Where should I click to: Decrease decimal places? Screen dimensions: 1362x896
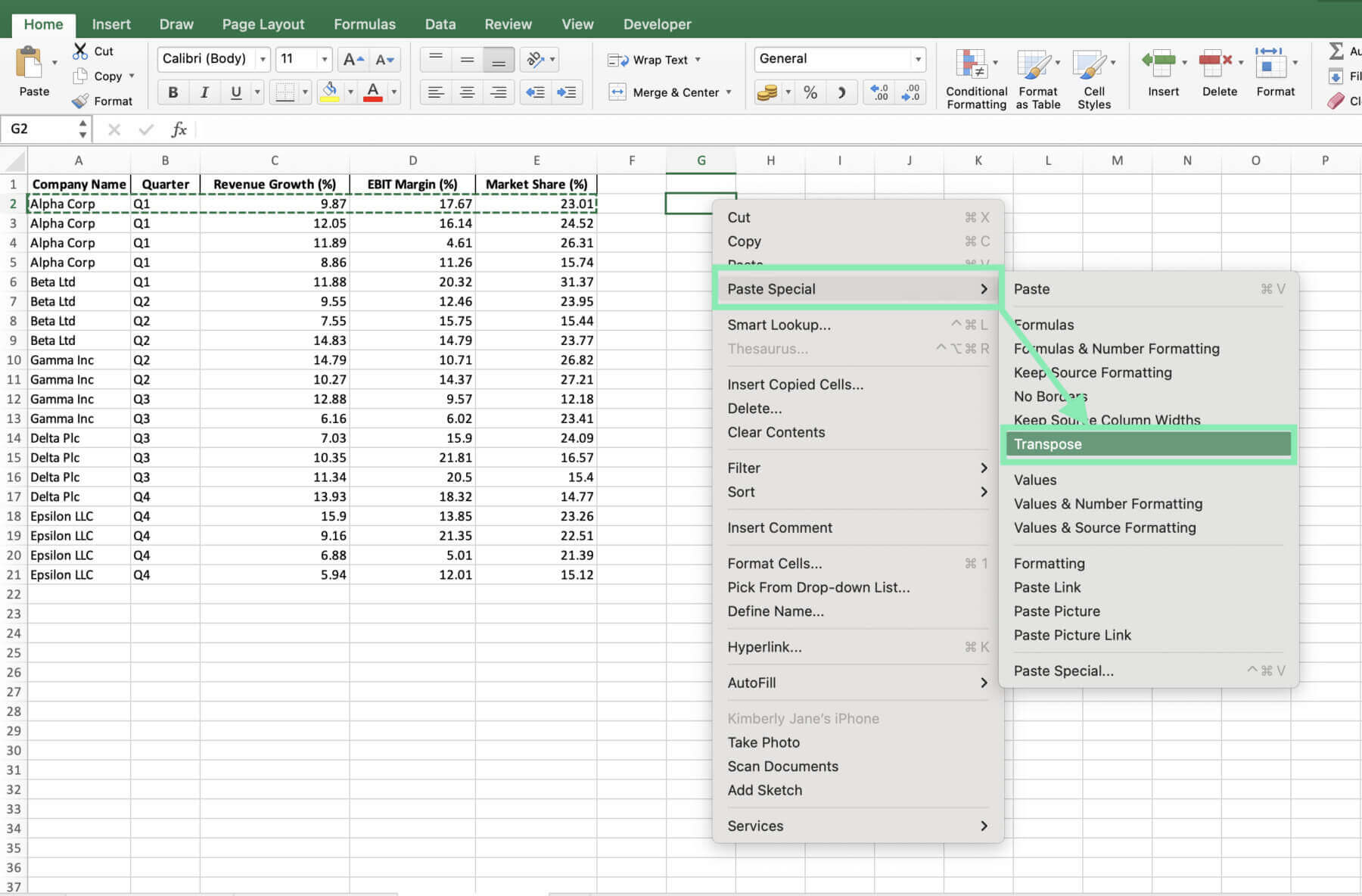(x=911, y=92)
